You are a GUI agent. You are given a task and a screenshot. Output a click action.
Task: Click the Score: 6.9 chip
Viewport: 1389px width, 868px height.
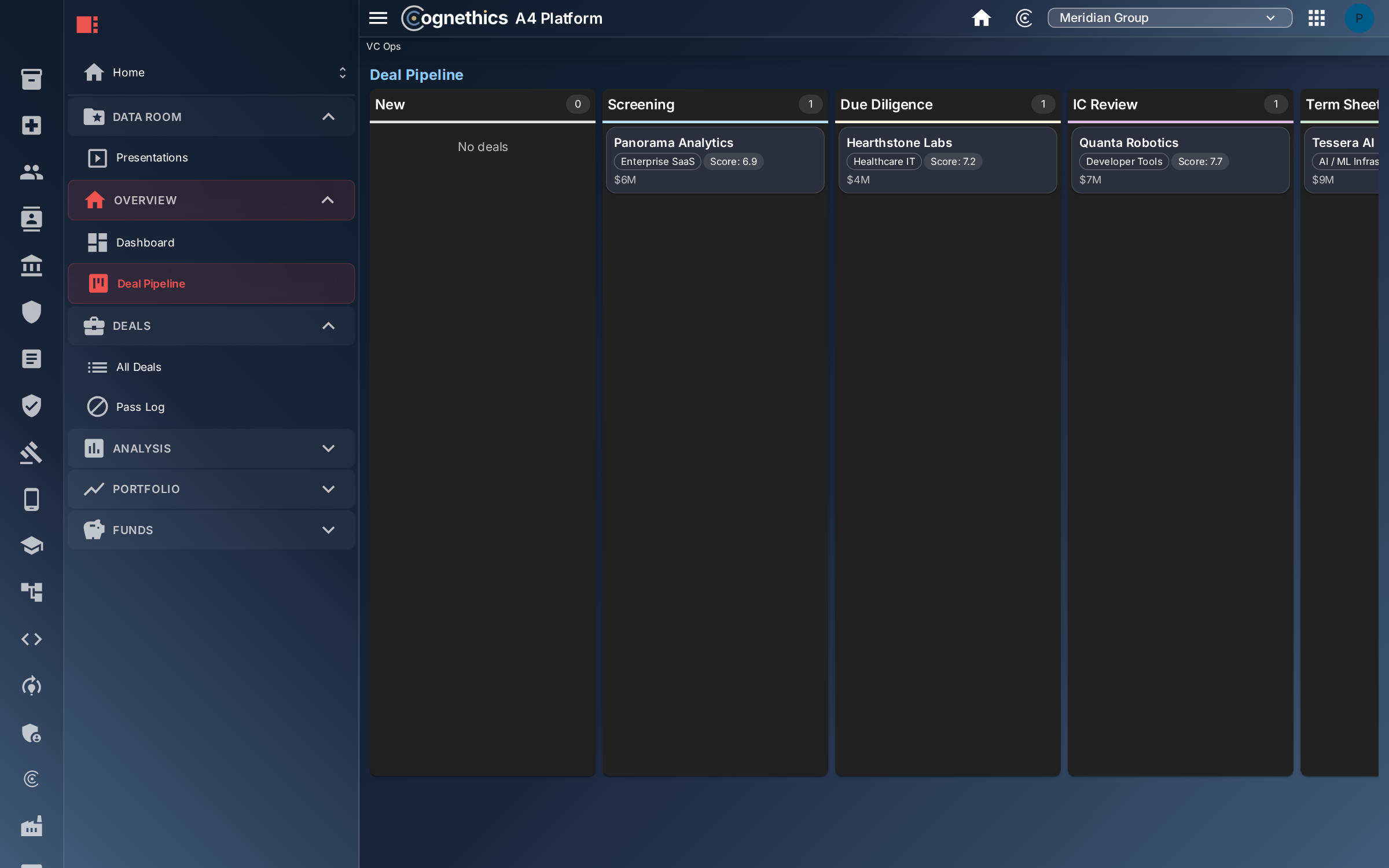click(733, 161)
